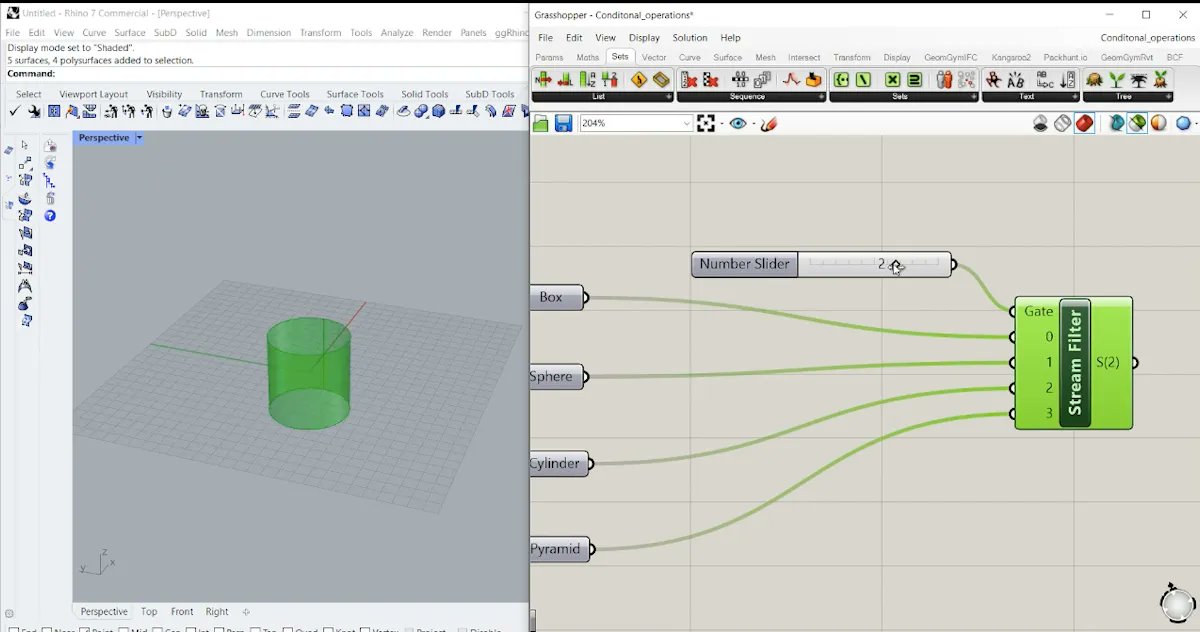Viewport: 1200px width, 632px height.
Task: Toggle Grasshopper preview with the eye icon
Action: tap(738, 123)
